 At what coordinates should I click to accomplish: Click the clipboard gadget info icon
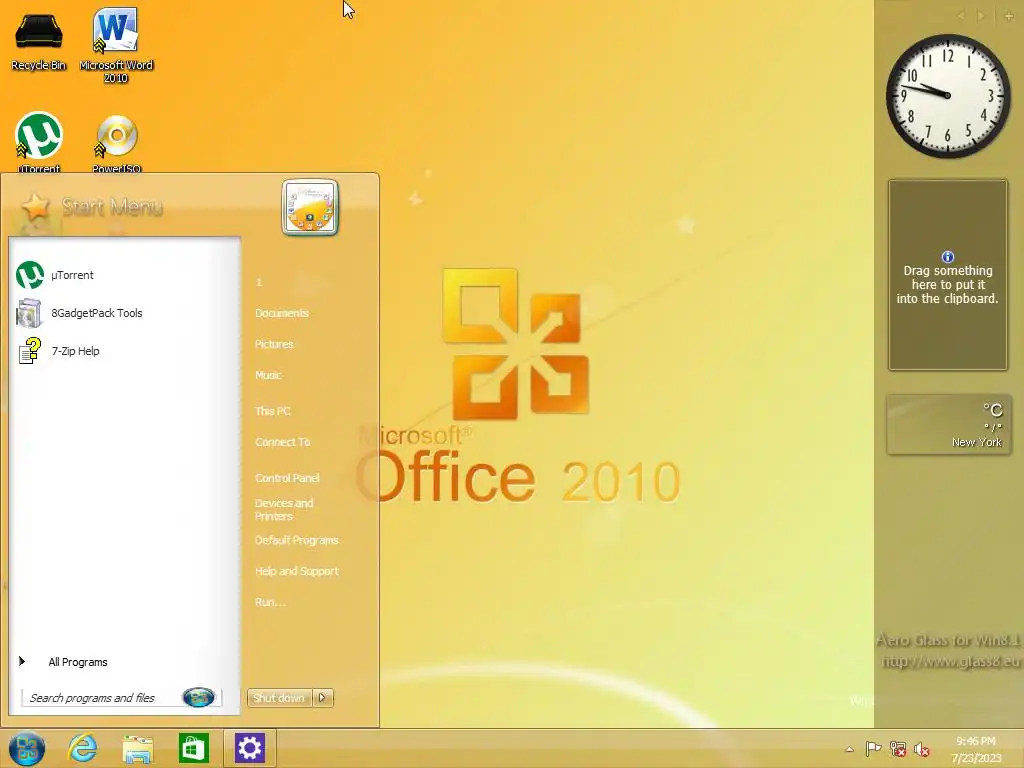[x=948, y=257]
